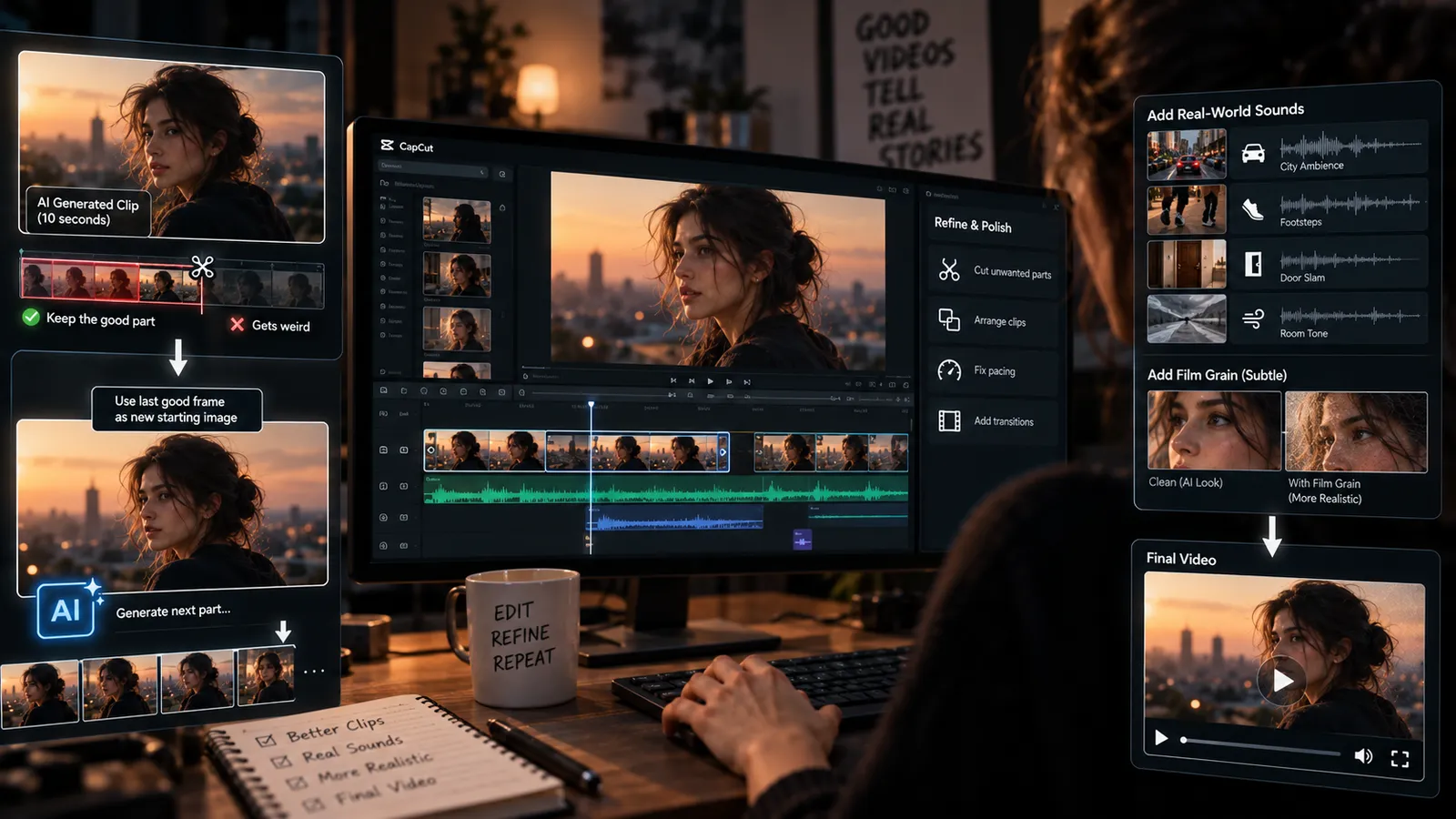Click the door icon for Door Slam
Image resolution: width=1456 pixels, height=819 pixels.
1253,264
